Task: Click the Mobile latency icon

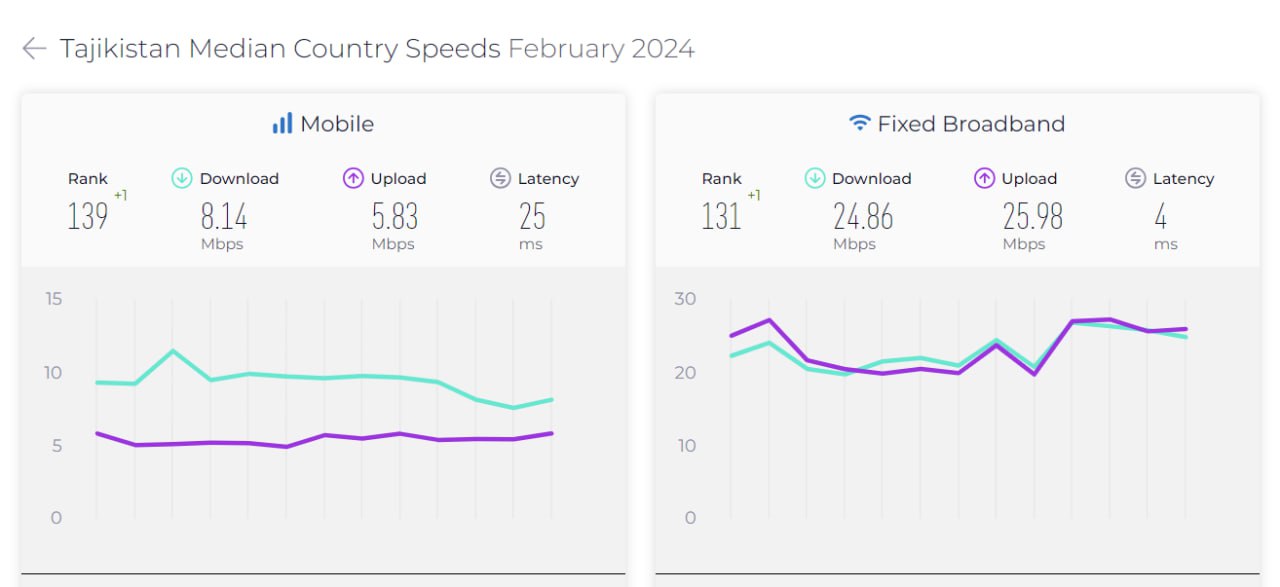Action: click(x=500, y=179)
